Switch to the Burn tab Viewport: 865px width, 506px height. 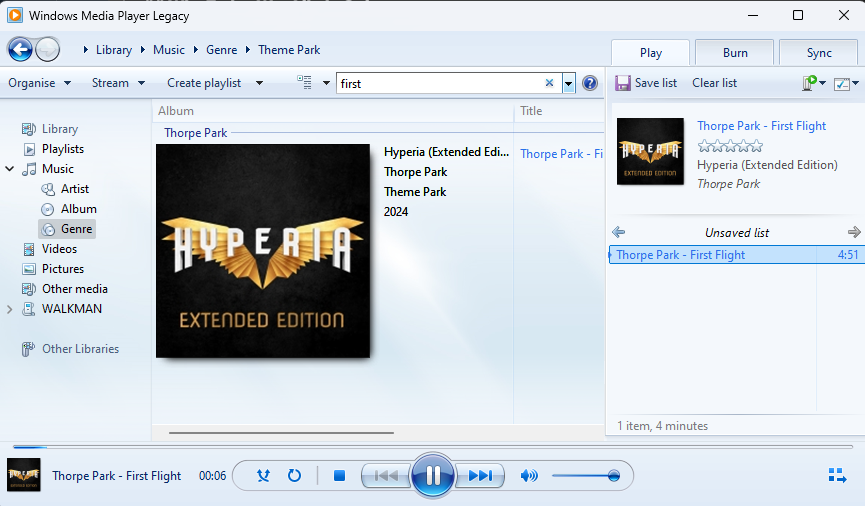click(x=735, y=53)
